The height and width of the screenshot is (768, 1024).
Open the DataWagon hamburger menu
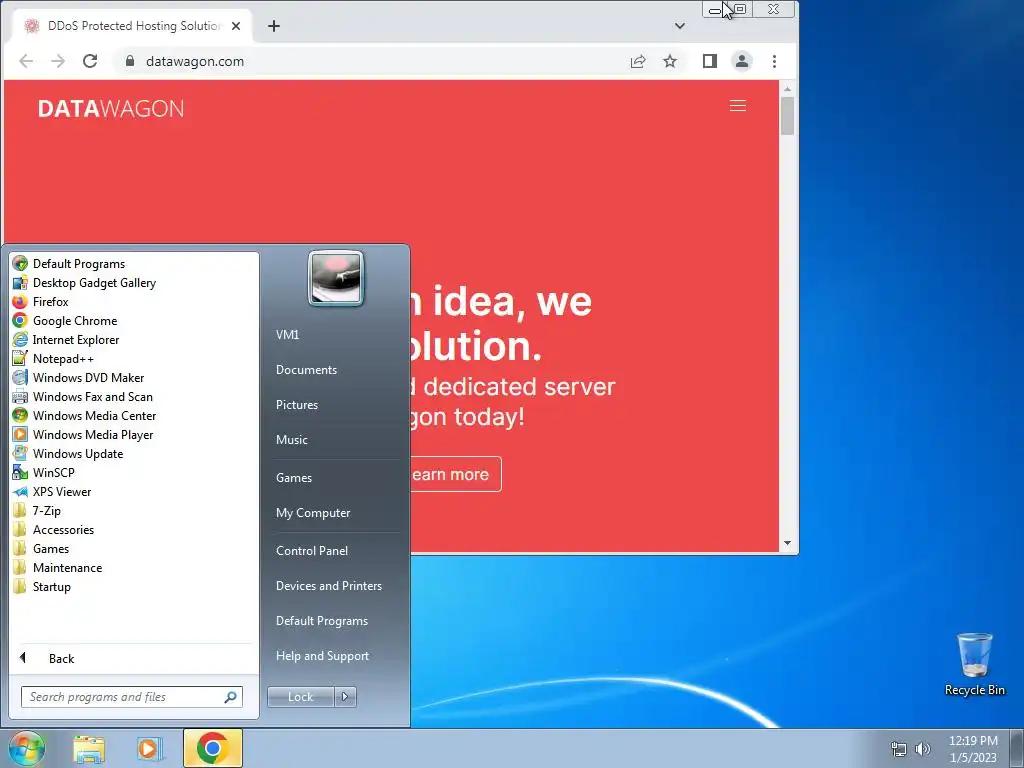[738, 106]
